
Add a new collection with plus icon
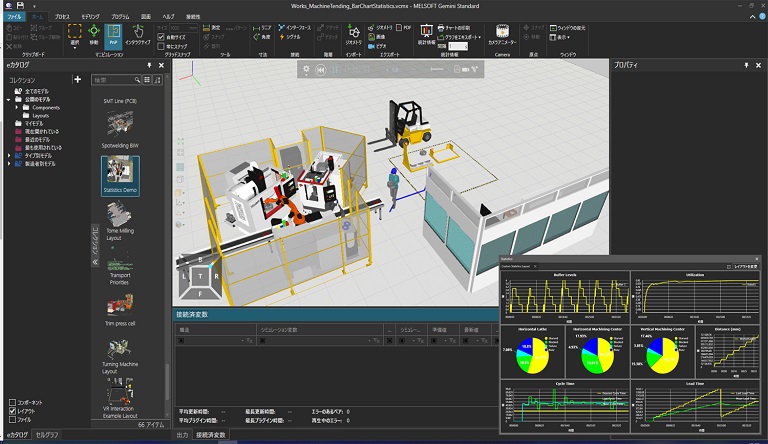[78, 79]
